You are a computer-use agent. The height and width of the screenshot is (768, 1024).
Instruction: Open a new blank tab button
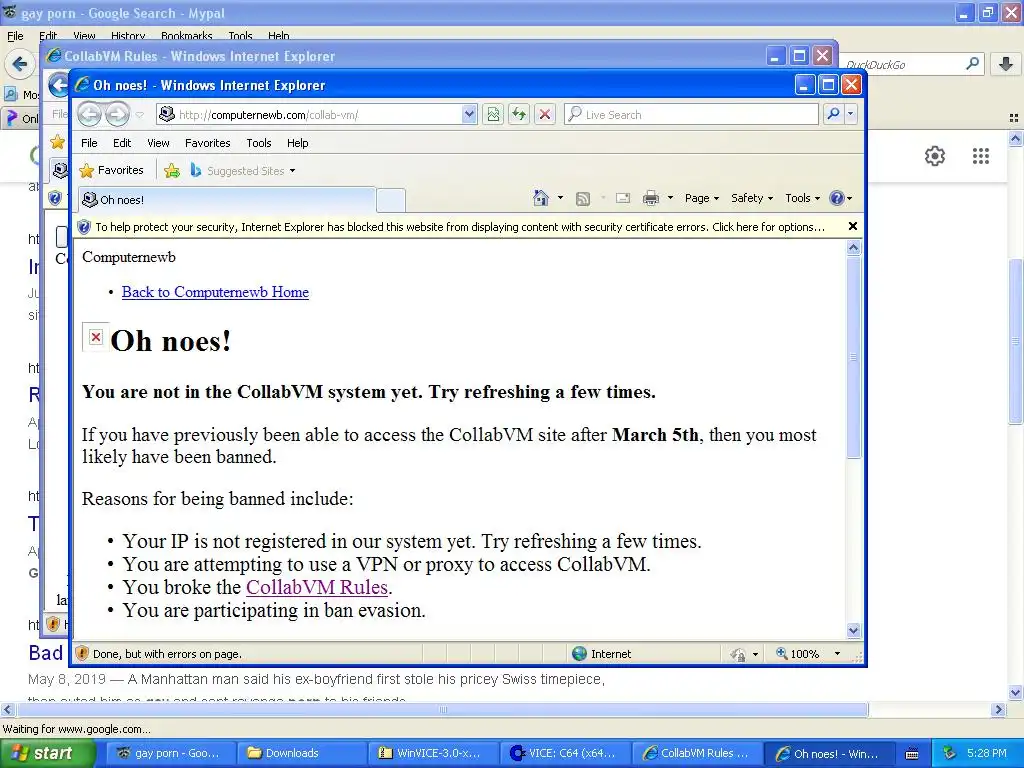(x=391, y=200)
